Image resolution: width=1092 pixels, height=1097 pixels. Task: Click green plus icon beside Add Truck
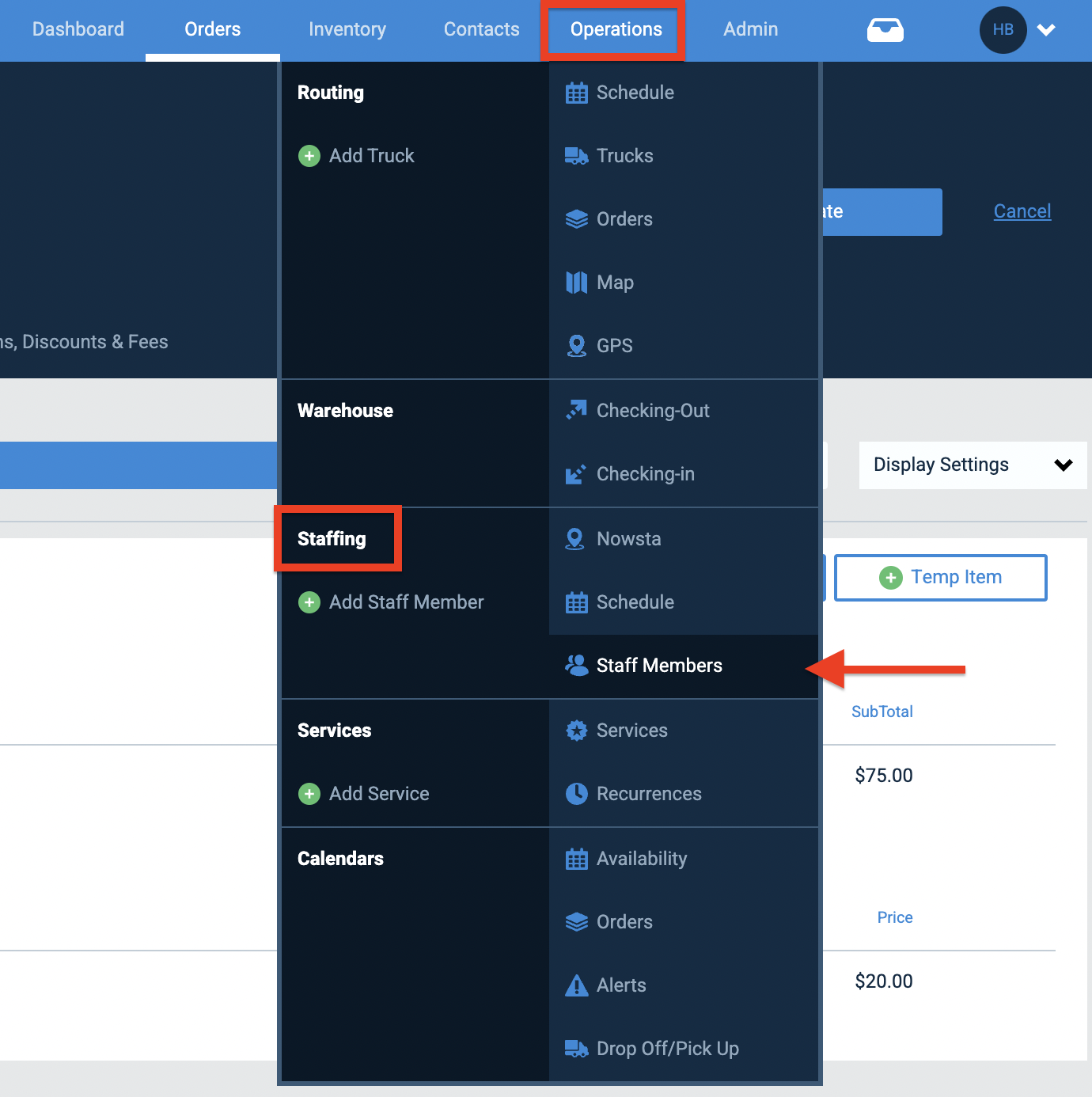[x=309, y=156]
